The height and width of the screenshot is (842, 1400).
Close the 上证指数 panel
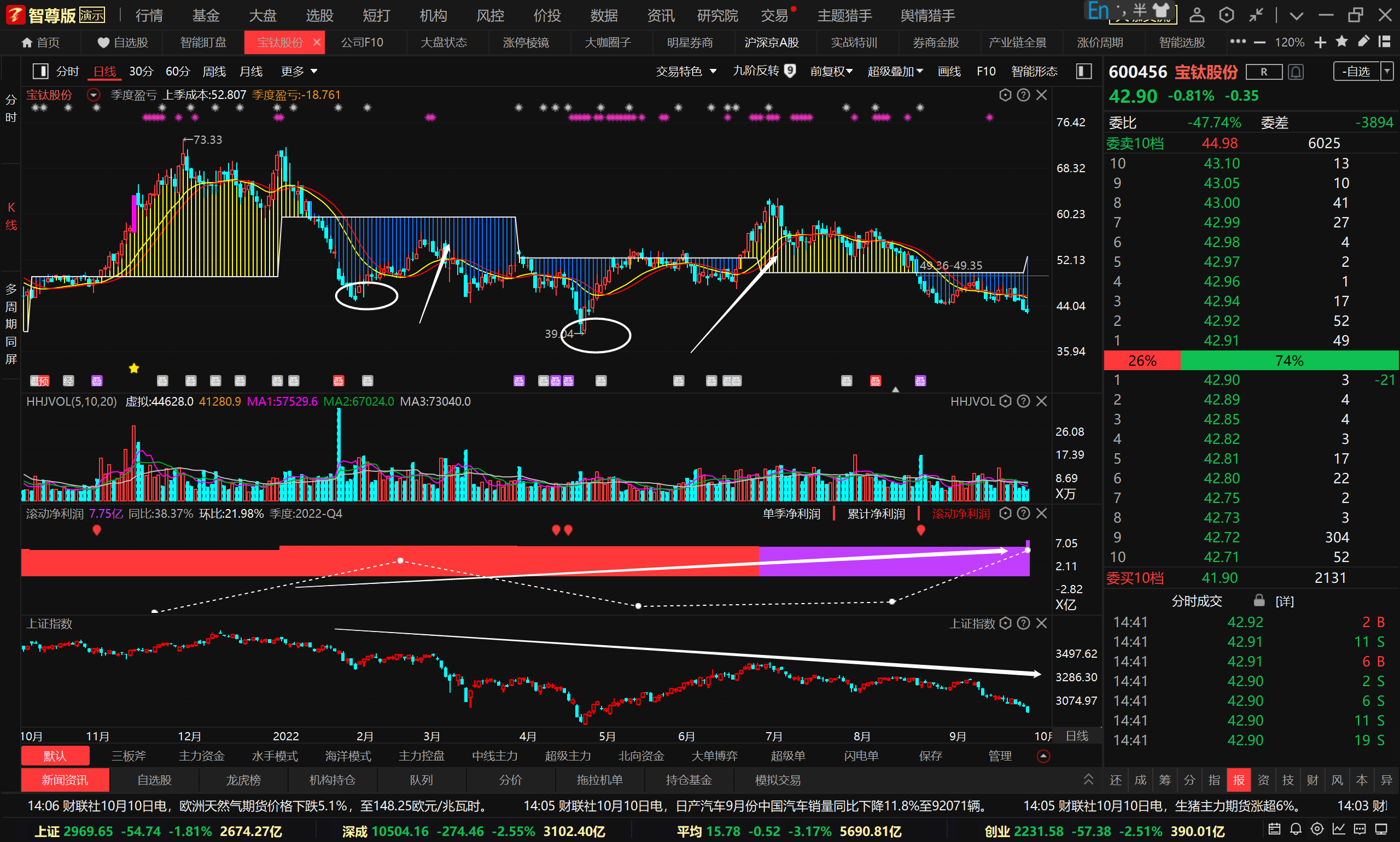[1041, 623]
